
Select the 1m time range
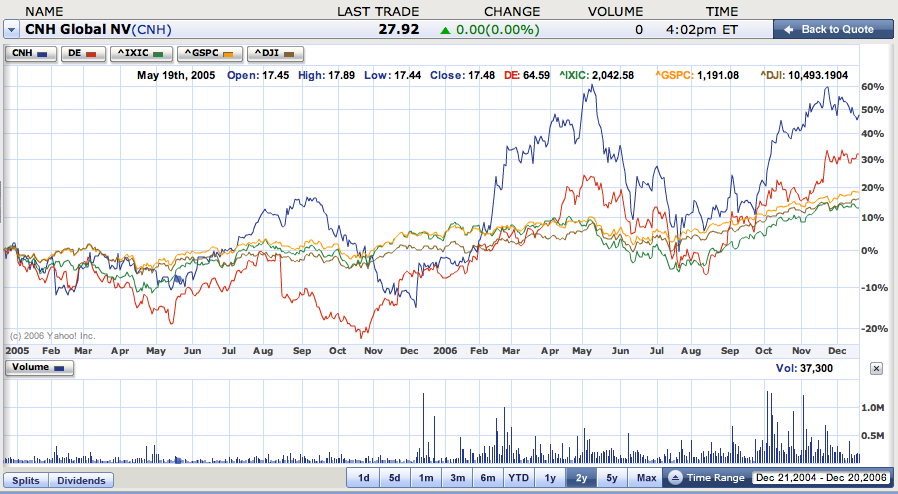[426, 477]
